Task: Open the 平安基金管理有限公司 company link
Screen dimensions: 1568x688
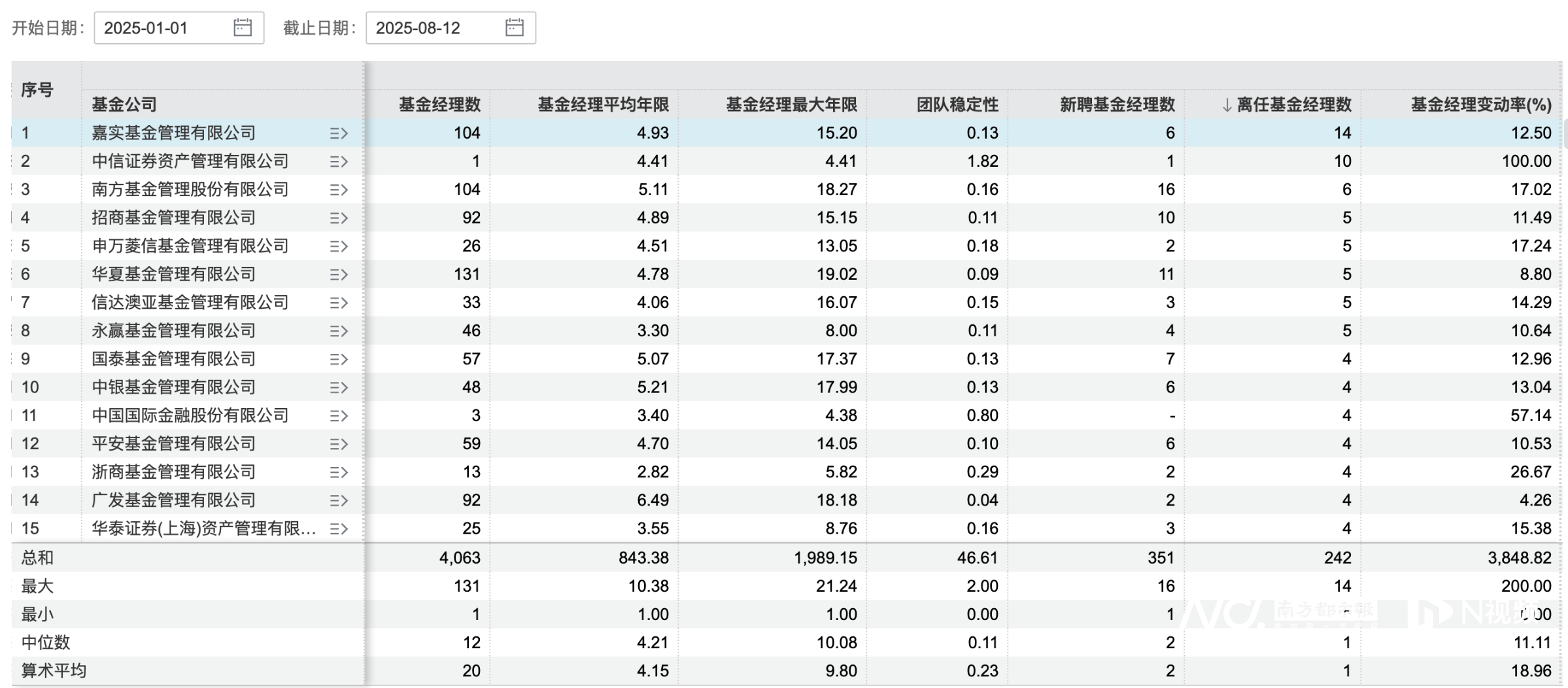Action: [173, 444]
